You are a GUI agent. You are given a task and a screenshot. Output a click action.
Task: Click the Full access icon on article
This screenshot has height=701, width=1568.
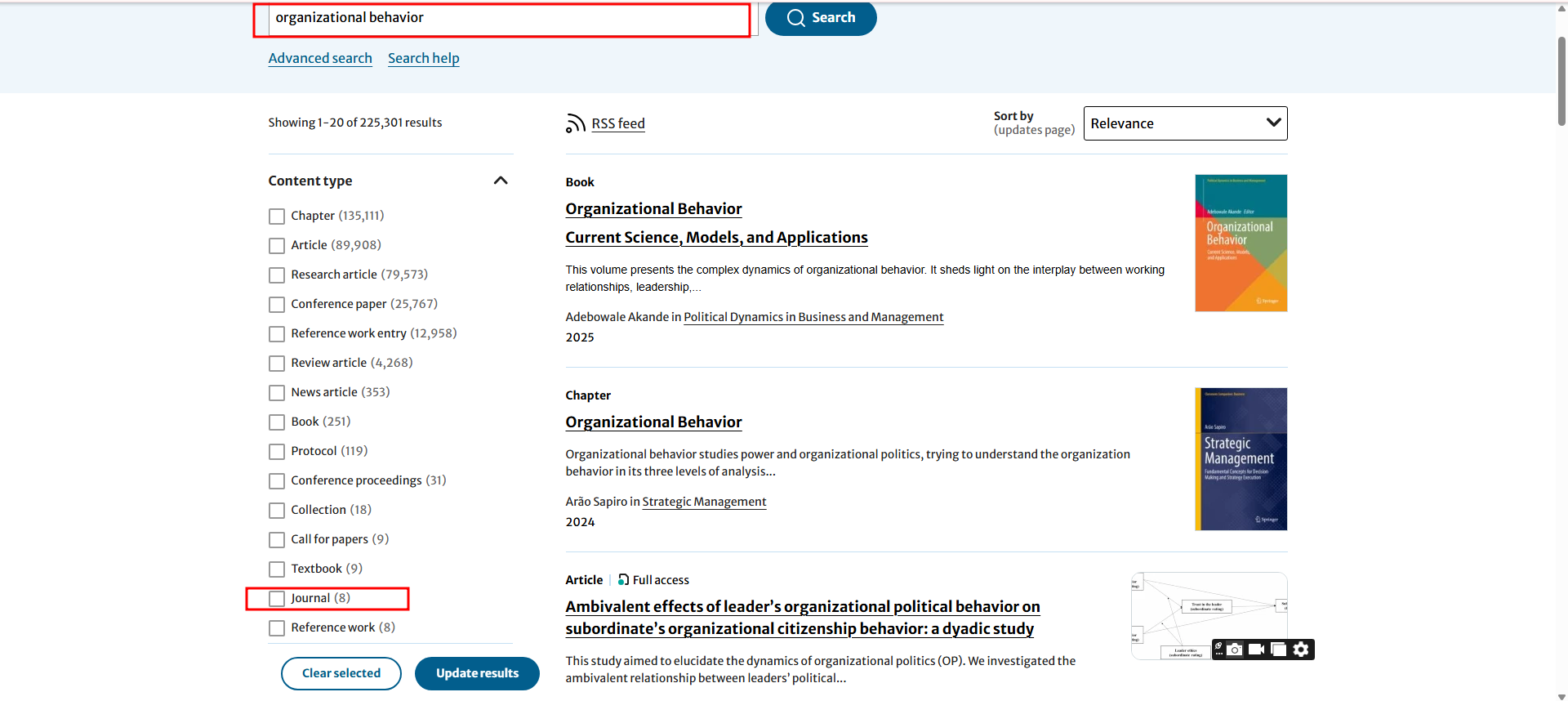tap(623, 580)
